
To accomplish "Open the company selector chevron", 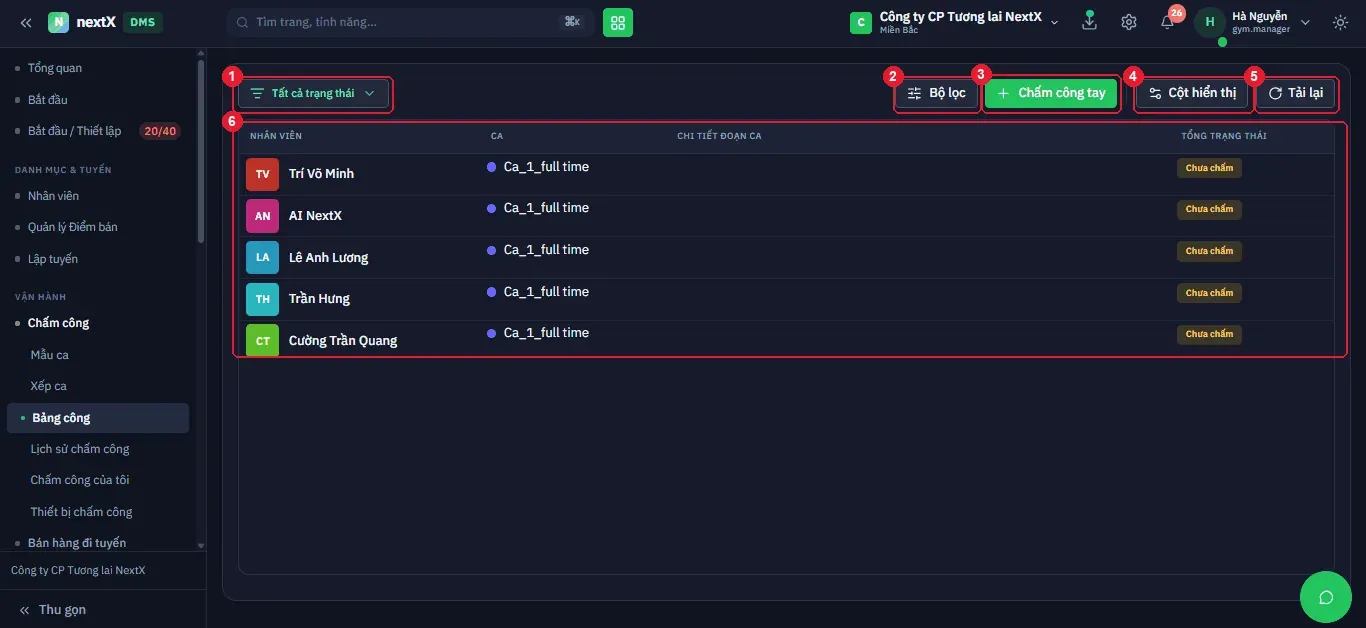I will click(1054, 22).
